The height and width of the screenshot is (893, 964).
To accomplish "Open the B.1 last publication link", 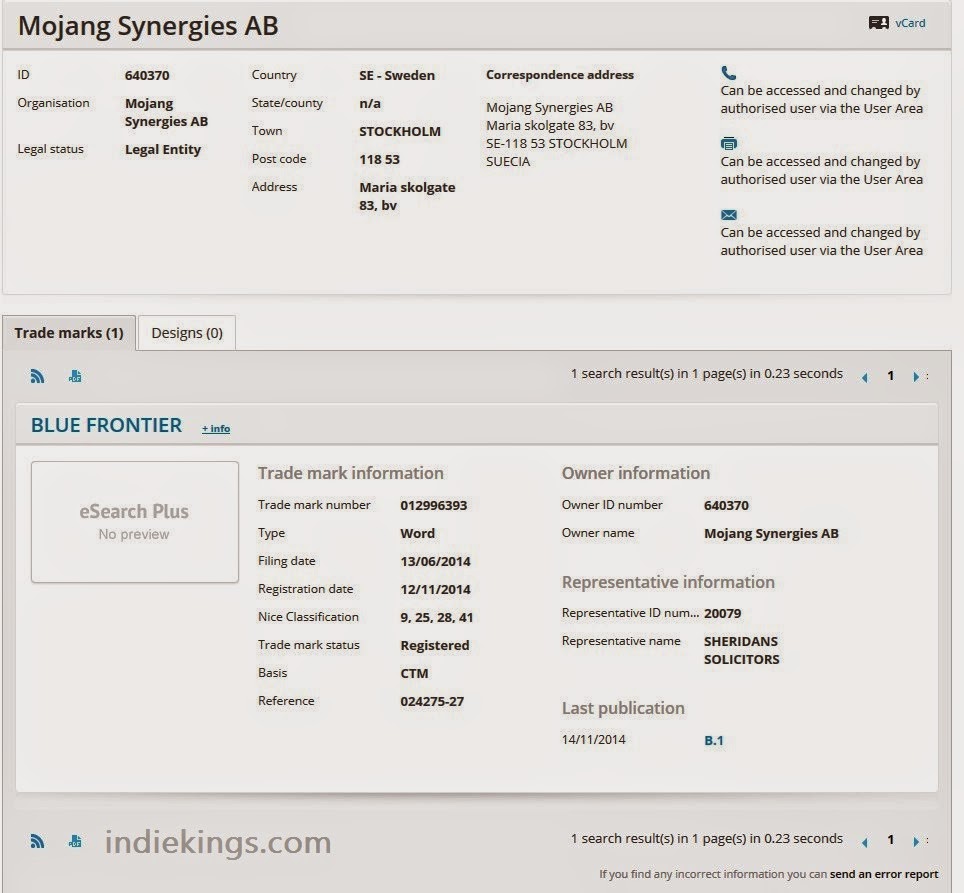I will [x=714, y=741].
